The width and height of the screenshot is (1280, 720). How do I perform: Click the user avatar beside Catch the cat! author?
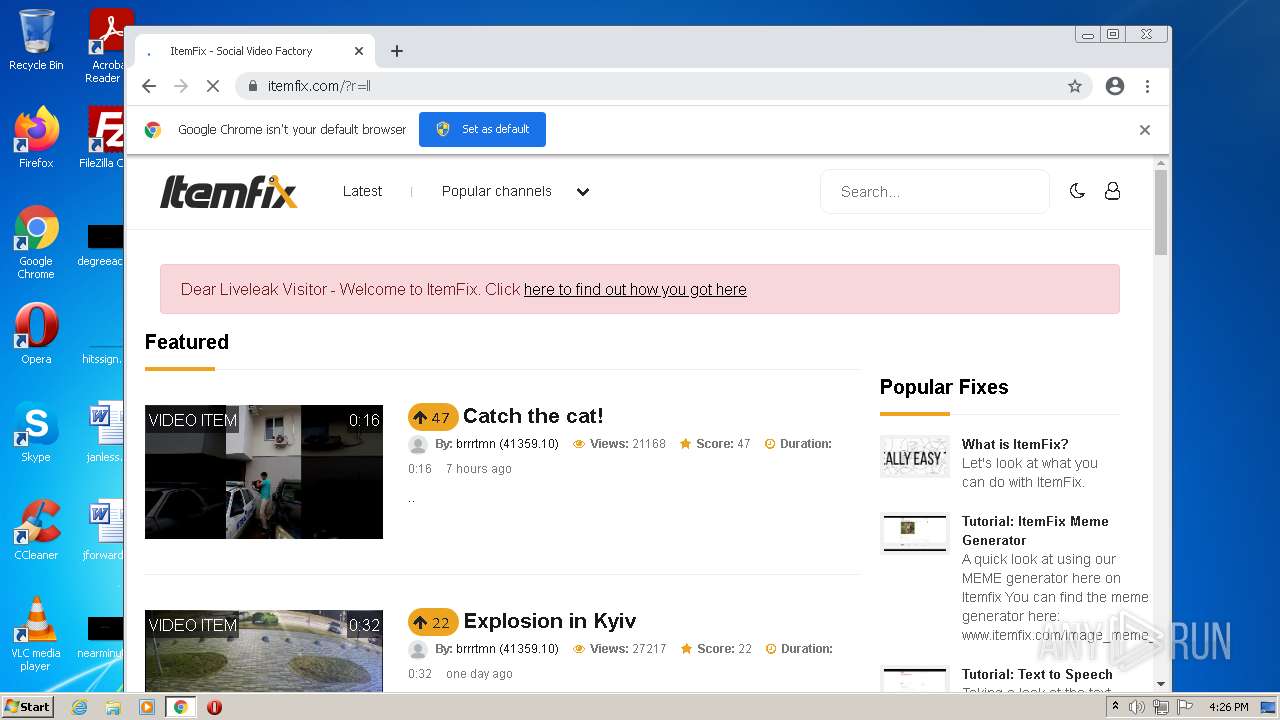tap(418, 444)
